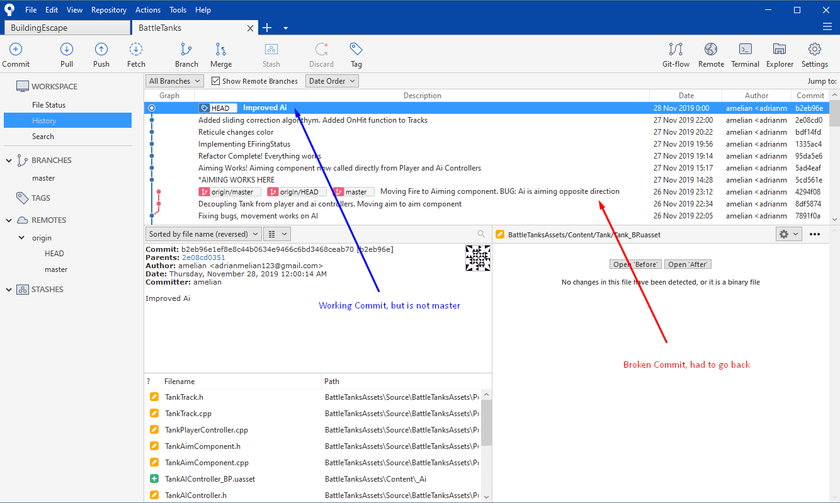Launch the Terminal from toolbar
Viewport: 840px width, 503px height.
(745, 49)
